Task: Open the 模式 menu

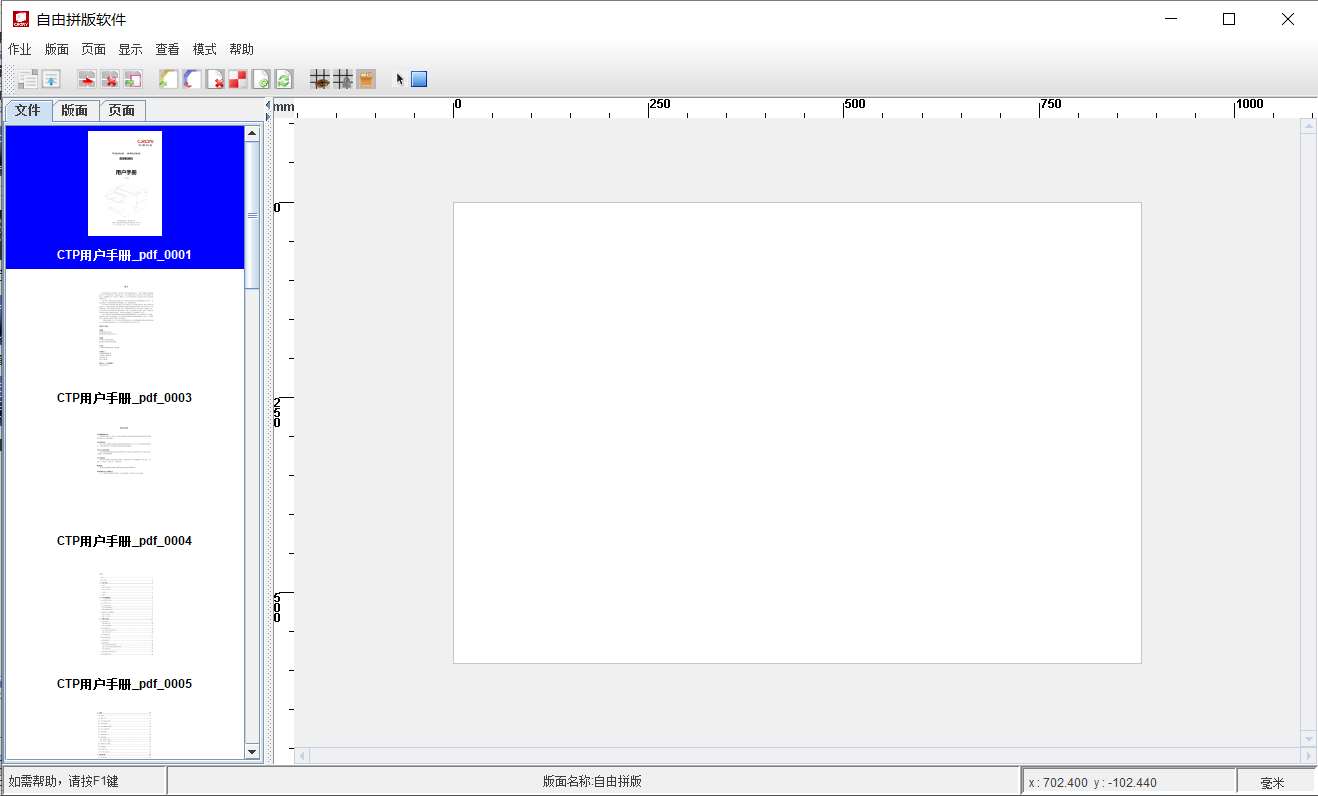Action: [x=205, y=49]
